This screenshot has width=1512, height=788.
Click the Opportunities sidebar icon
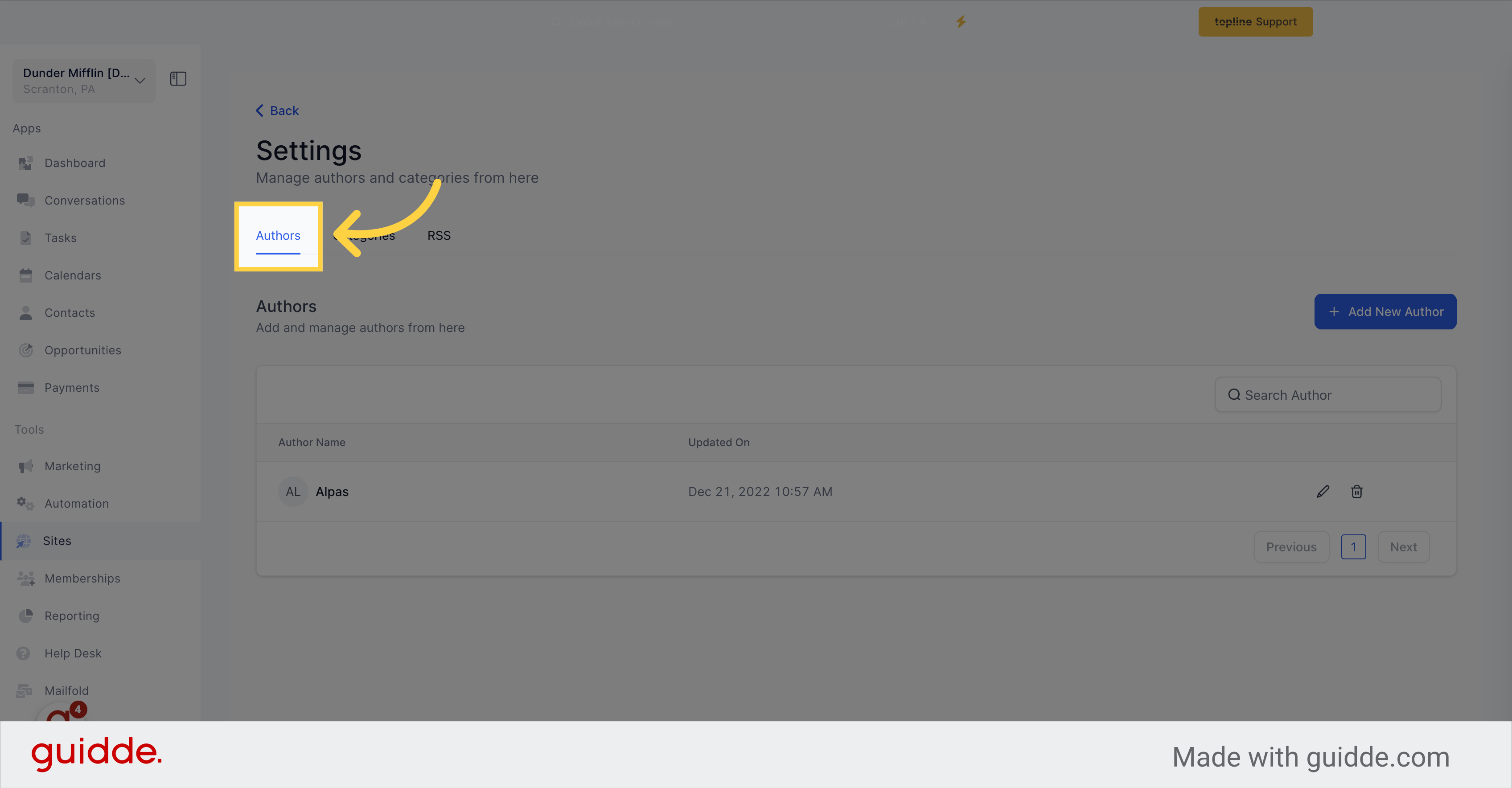pos(26,349)
